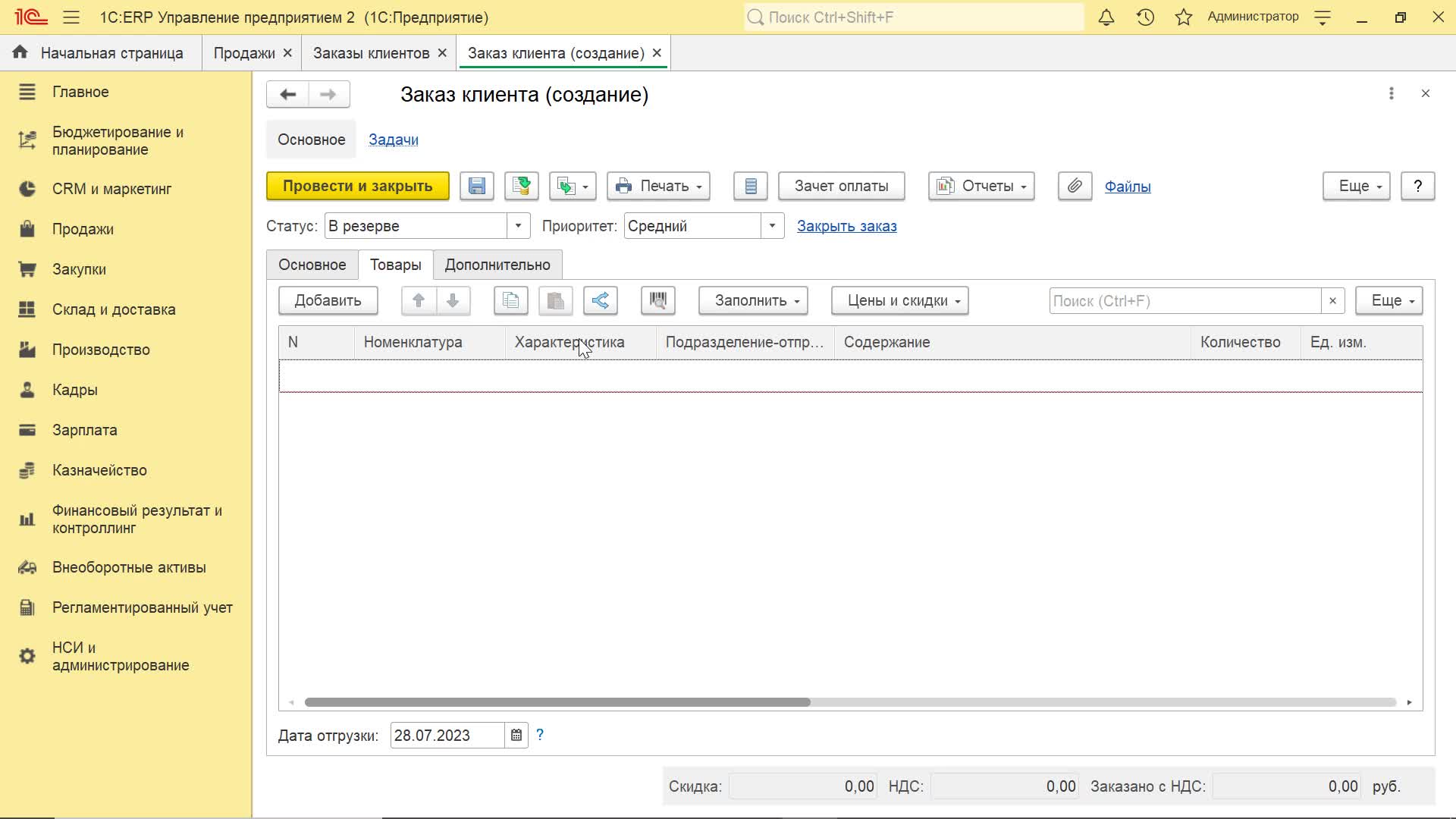Open the main menu hamburger icon
Viewport: 1456px width, 819px height.
click(x=71, y=17)
